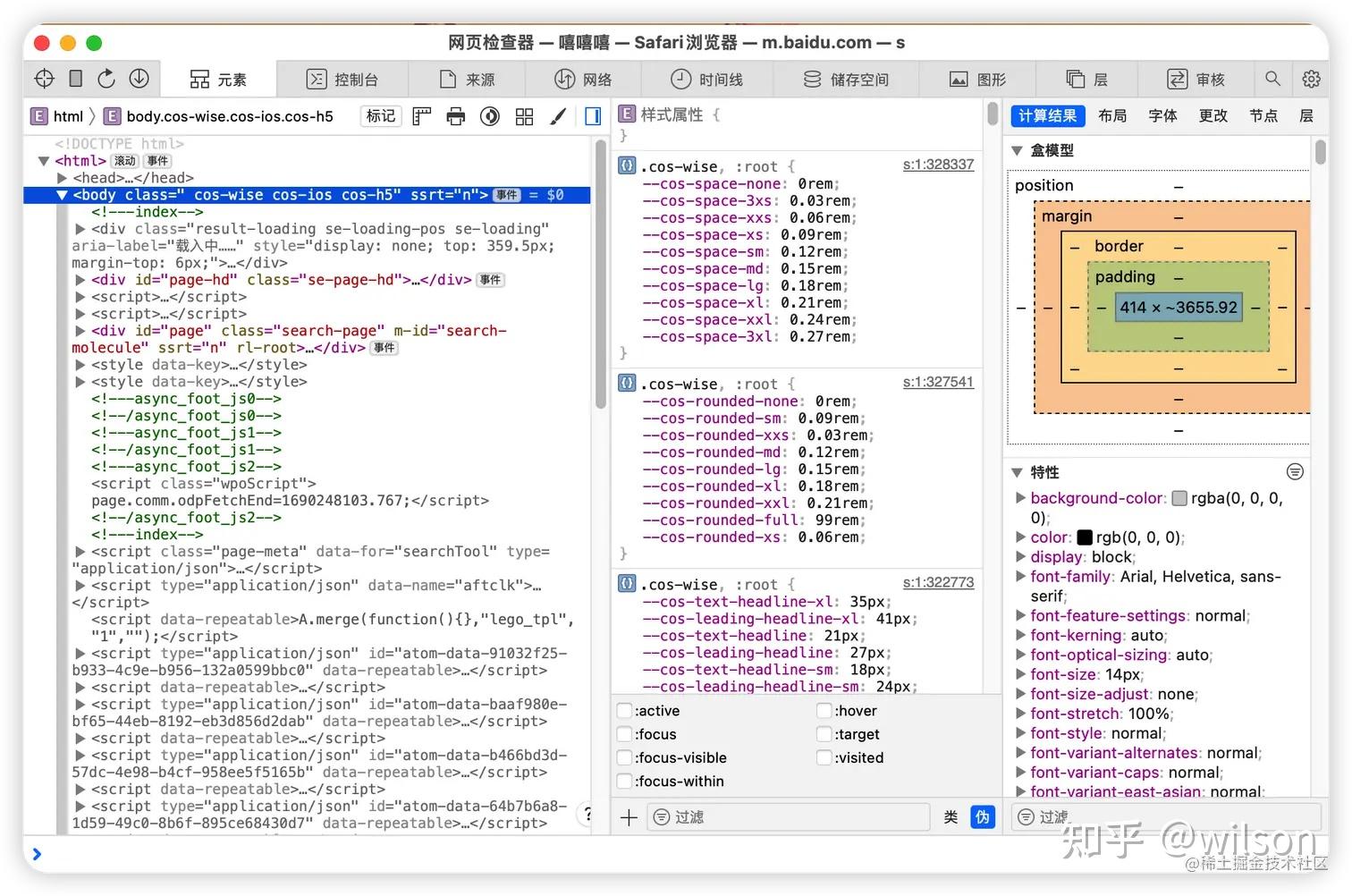Select html in the breadcrumb path
1352x896 pixels.
pyautogui.click(x=57, y=116)
